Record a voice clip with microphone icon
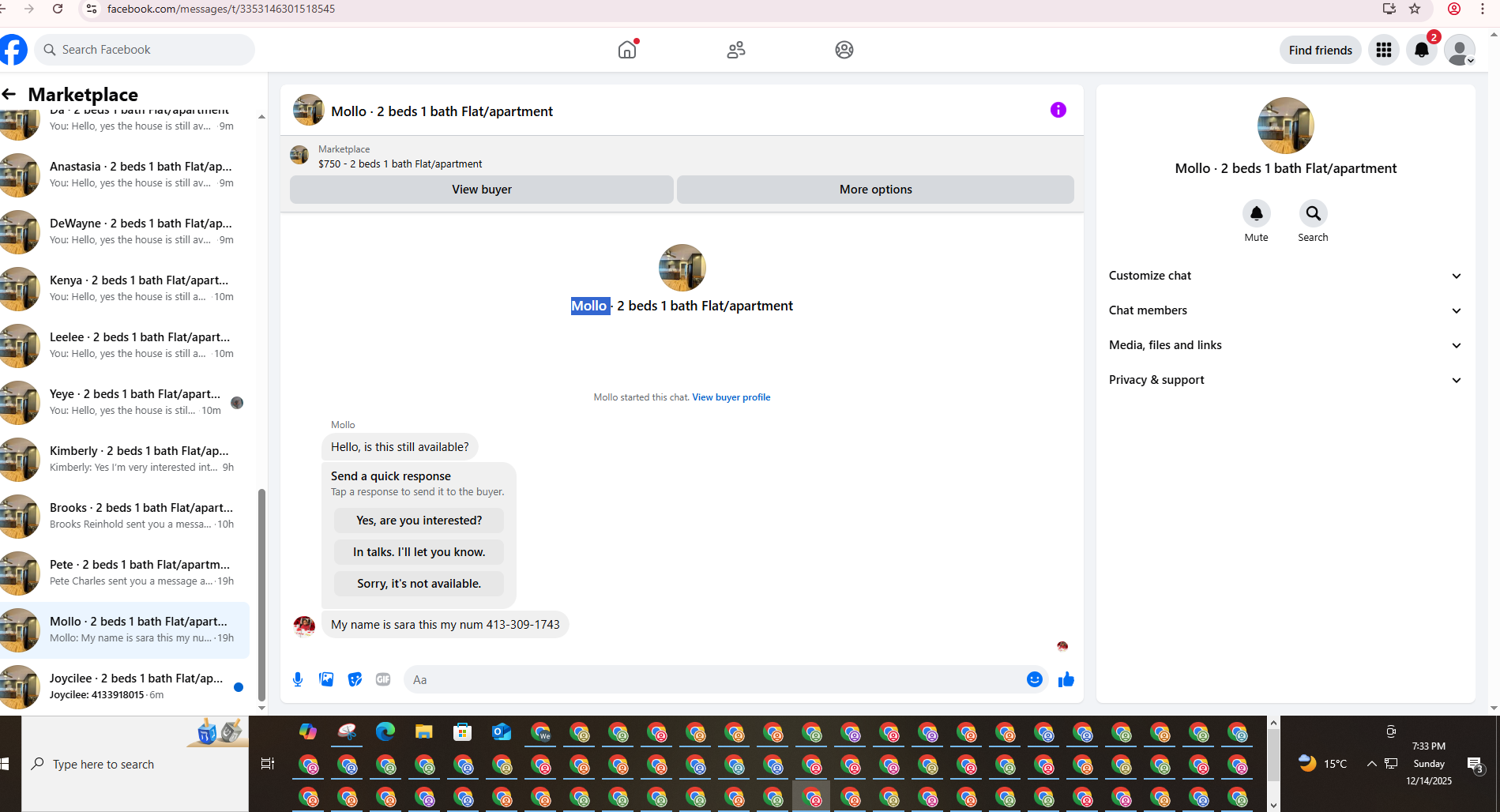 tap(298, 679)
